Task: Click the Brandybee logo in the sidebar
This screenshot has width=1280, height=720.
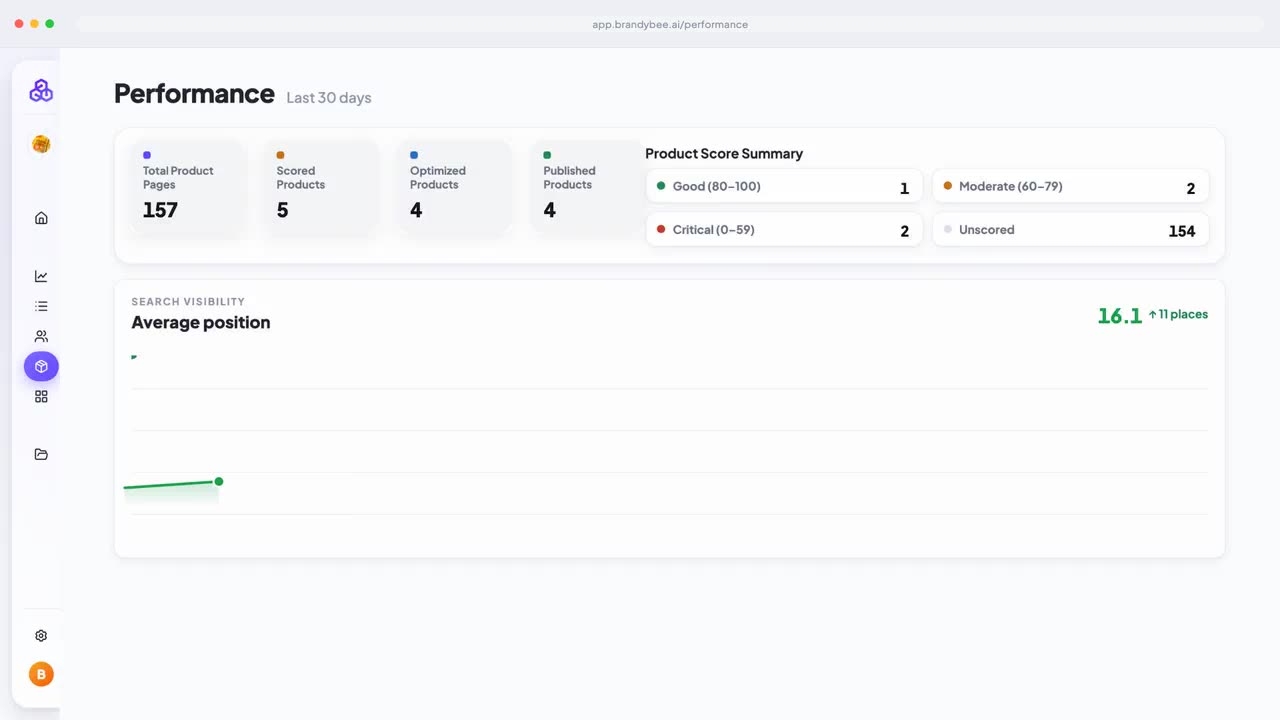Action: tap(41, 90)
